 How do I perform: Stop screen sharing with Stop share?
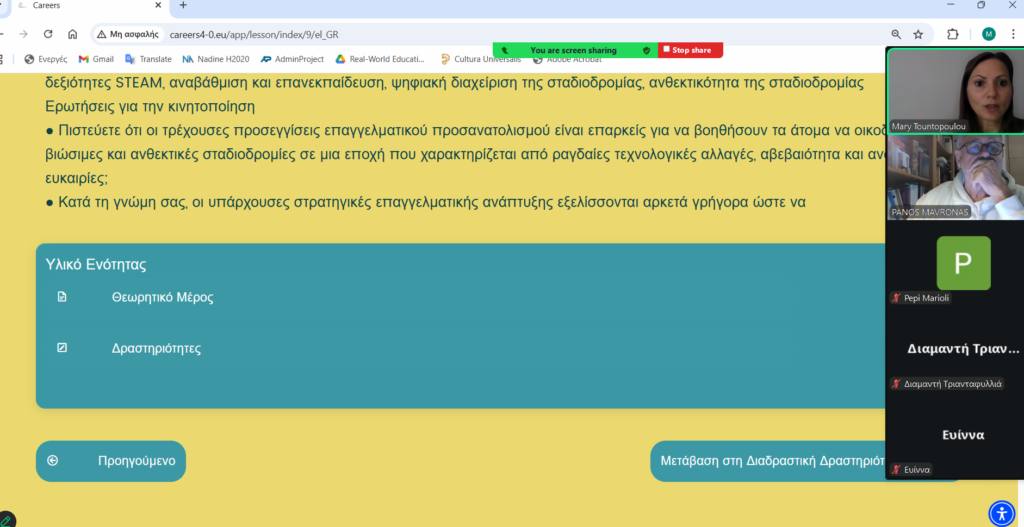pos(690,50)
